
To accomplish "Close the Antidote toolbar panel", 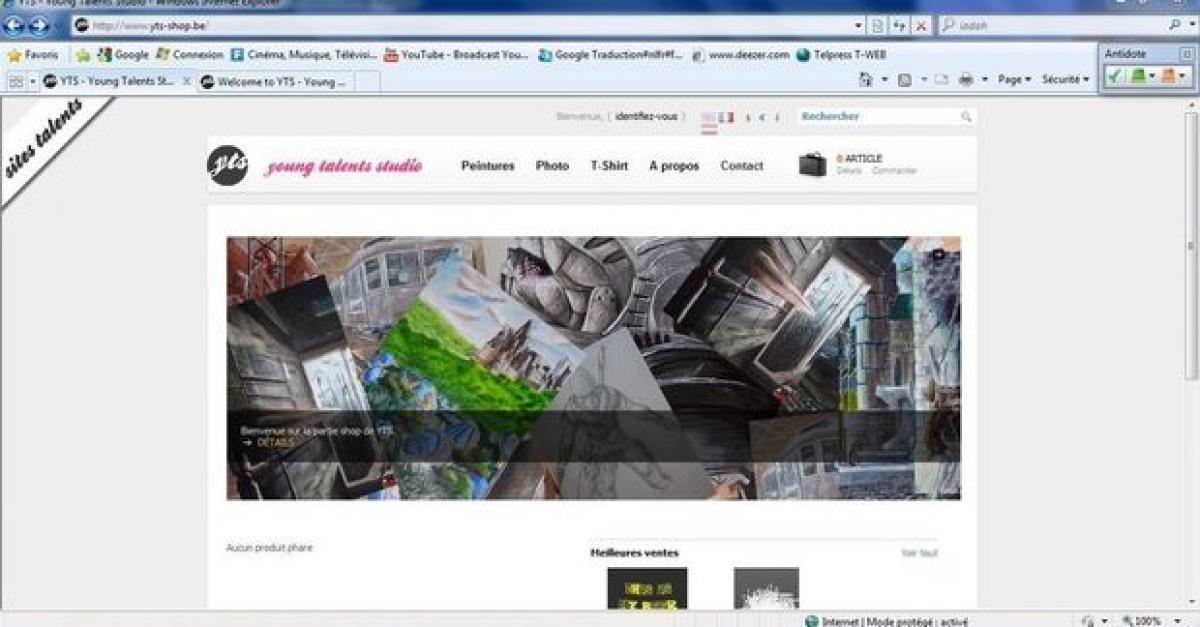I will coord(1186,54).
